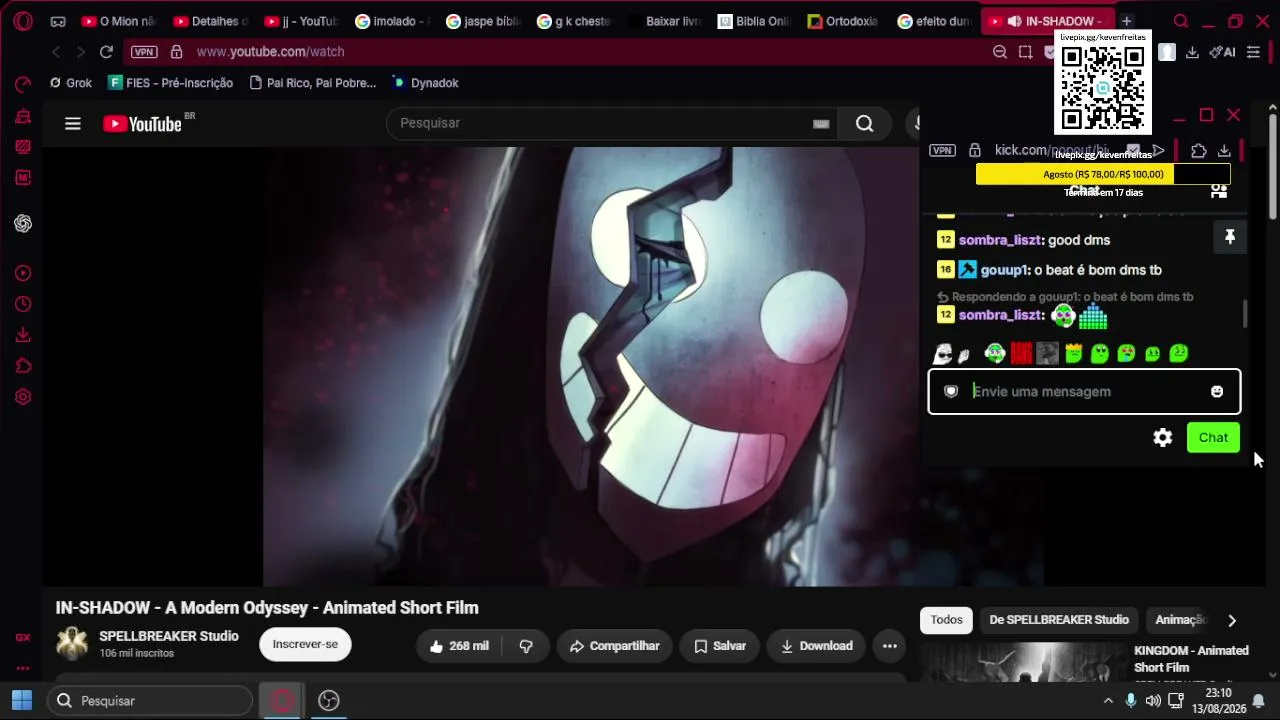Screen dimensions: 1280x720
Task: Switch to the g k chesterton tab
Action: [574, 21]
